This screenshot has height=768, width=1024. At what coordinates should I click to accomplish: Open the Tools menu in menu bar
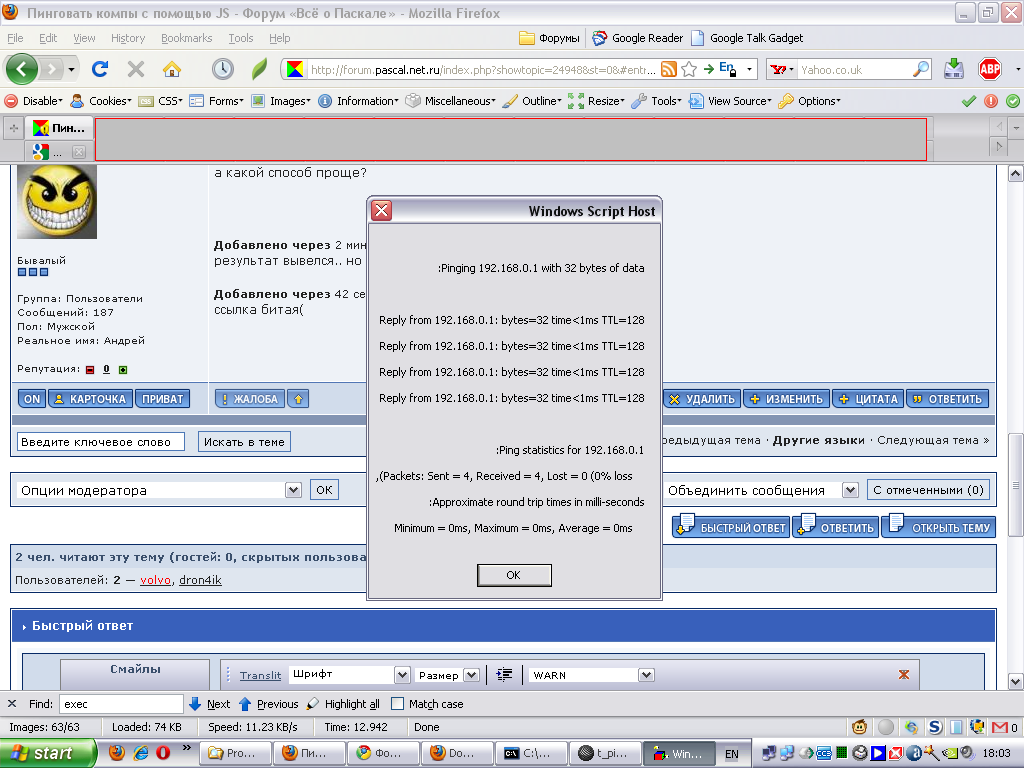(x=240, y=38)
